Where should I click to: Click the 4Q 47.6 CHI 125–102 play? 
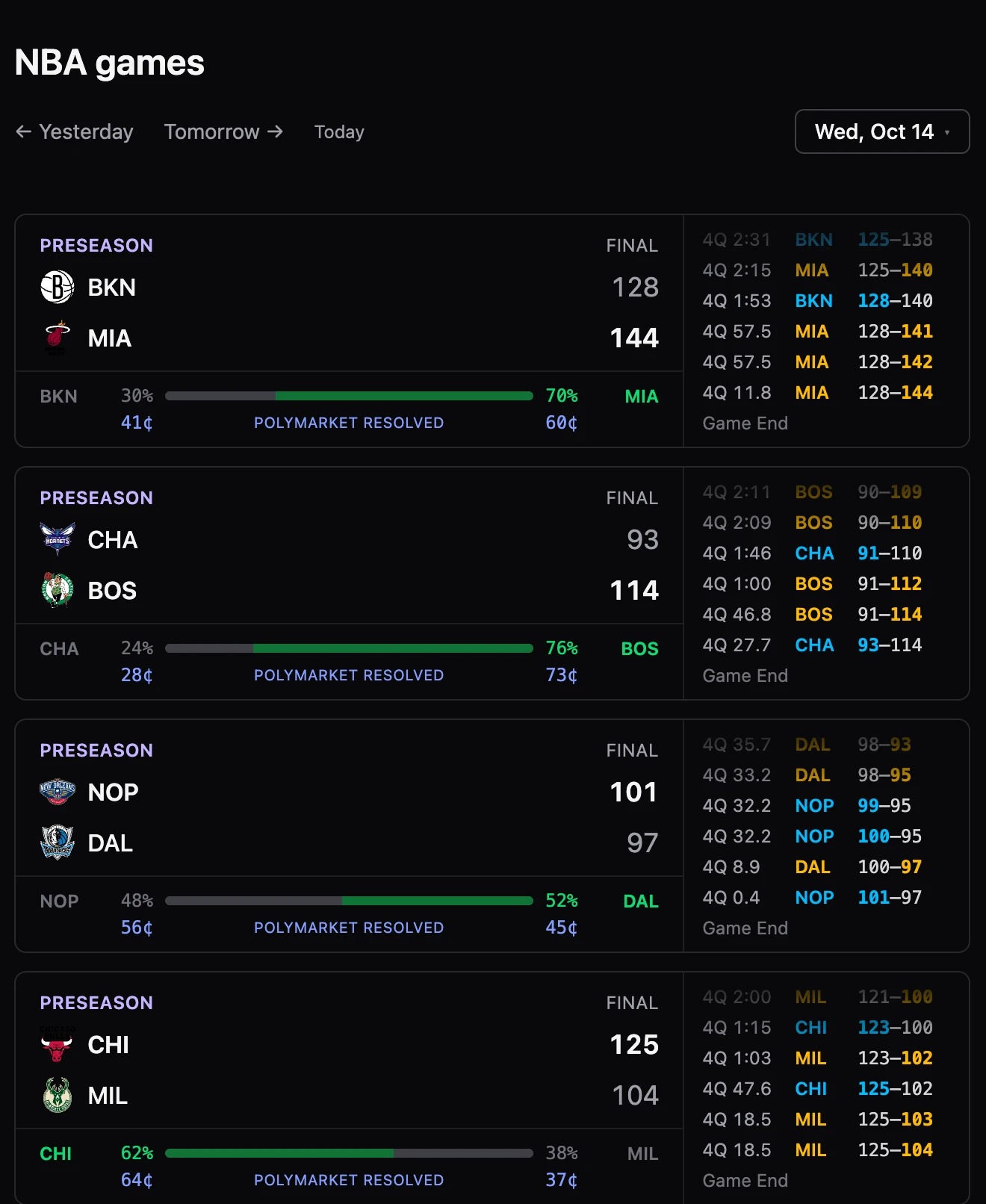coord(818,1089)
